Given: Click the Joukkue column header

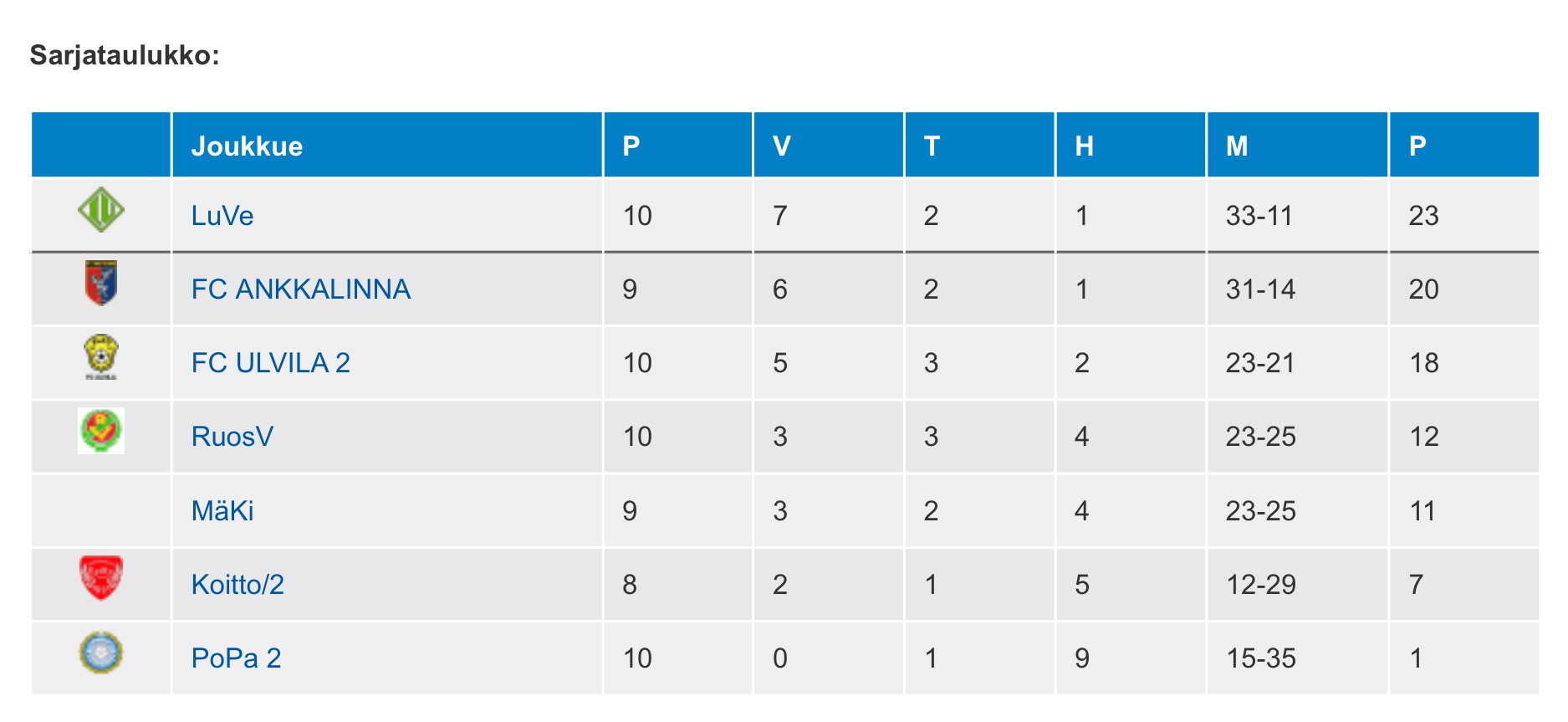Looking at the screenshot, I should (x=247, y=146).
